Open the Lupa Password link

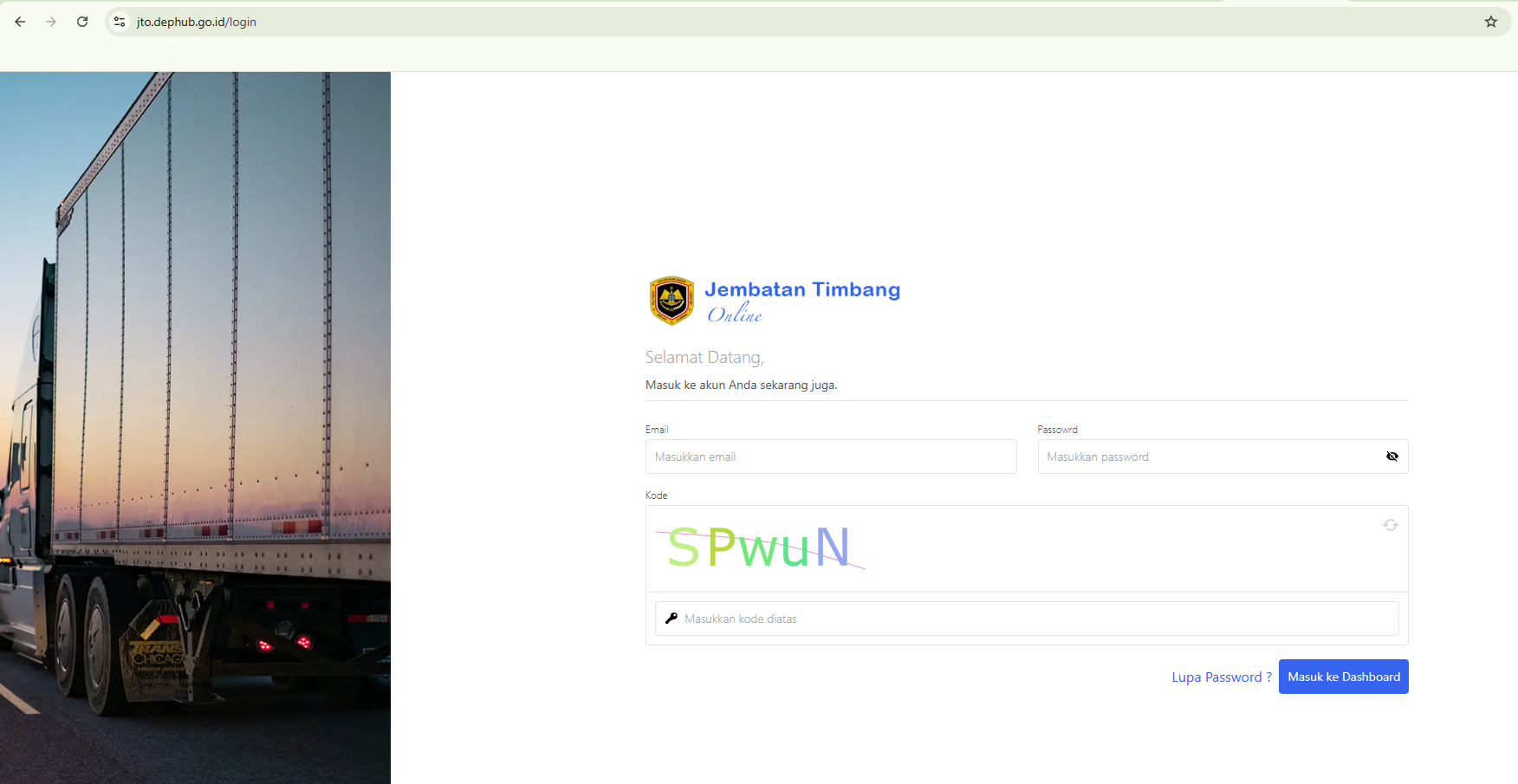point(1222,677)
